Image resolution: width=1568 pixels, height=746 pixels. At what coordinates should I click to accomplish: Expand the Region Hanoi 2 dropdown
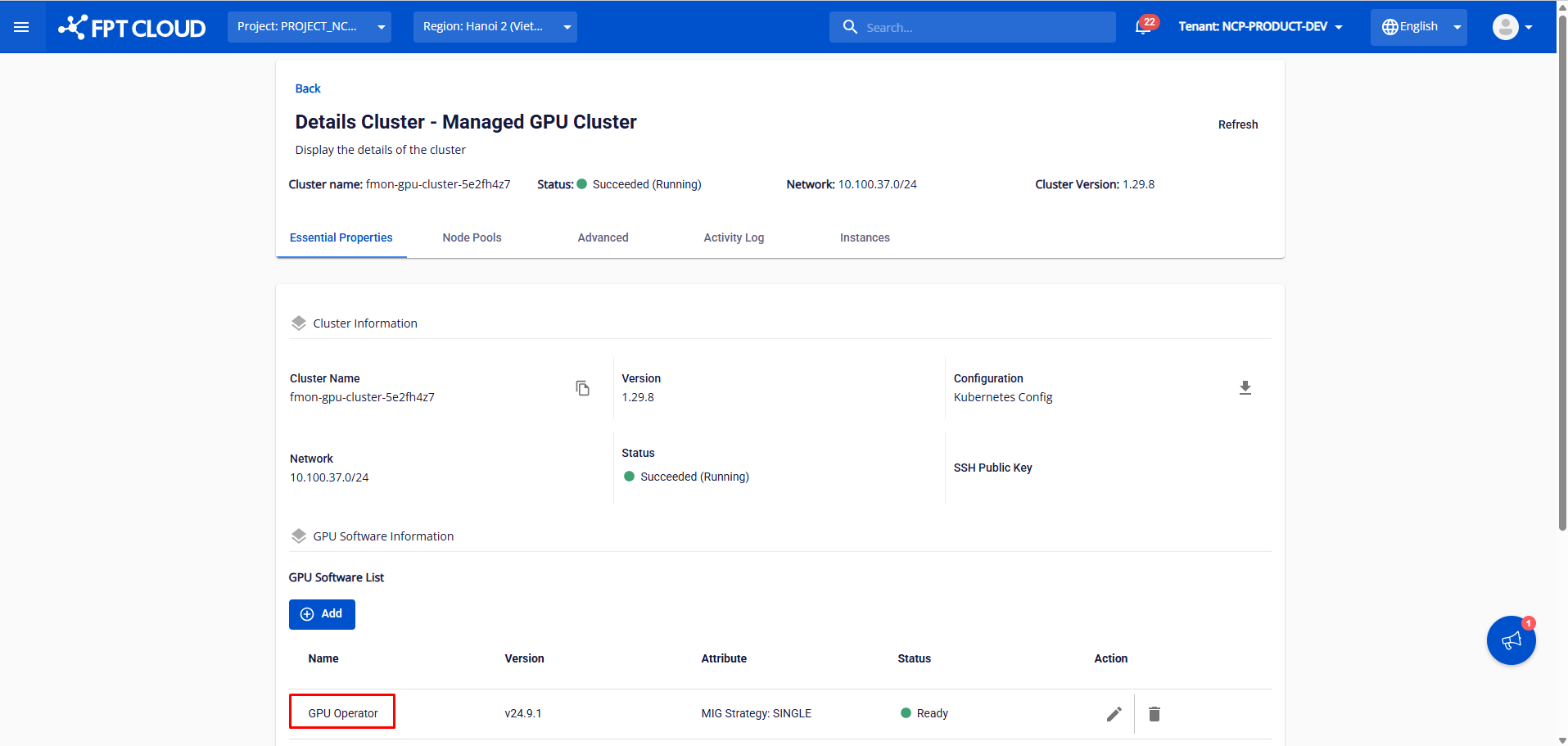pos(495,27)
